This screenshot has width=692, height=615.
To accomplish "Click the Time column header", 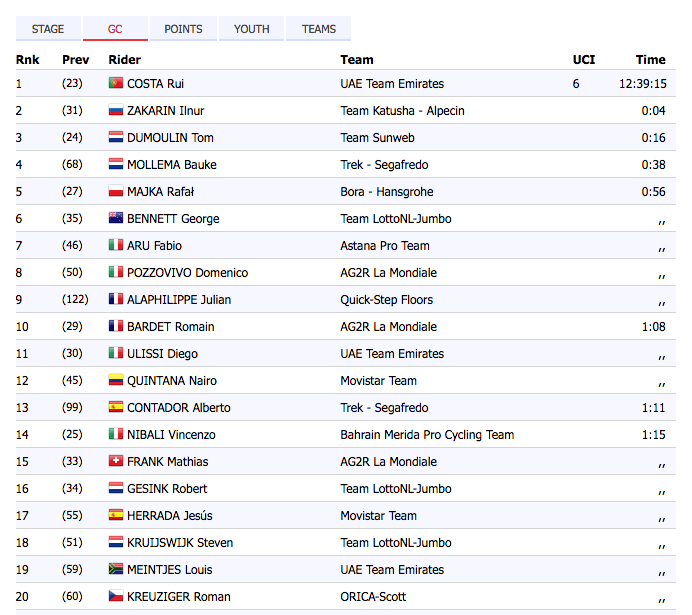I will point(650,60).
